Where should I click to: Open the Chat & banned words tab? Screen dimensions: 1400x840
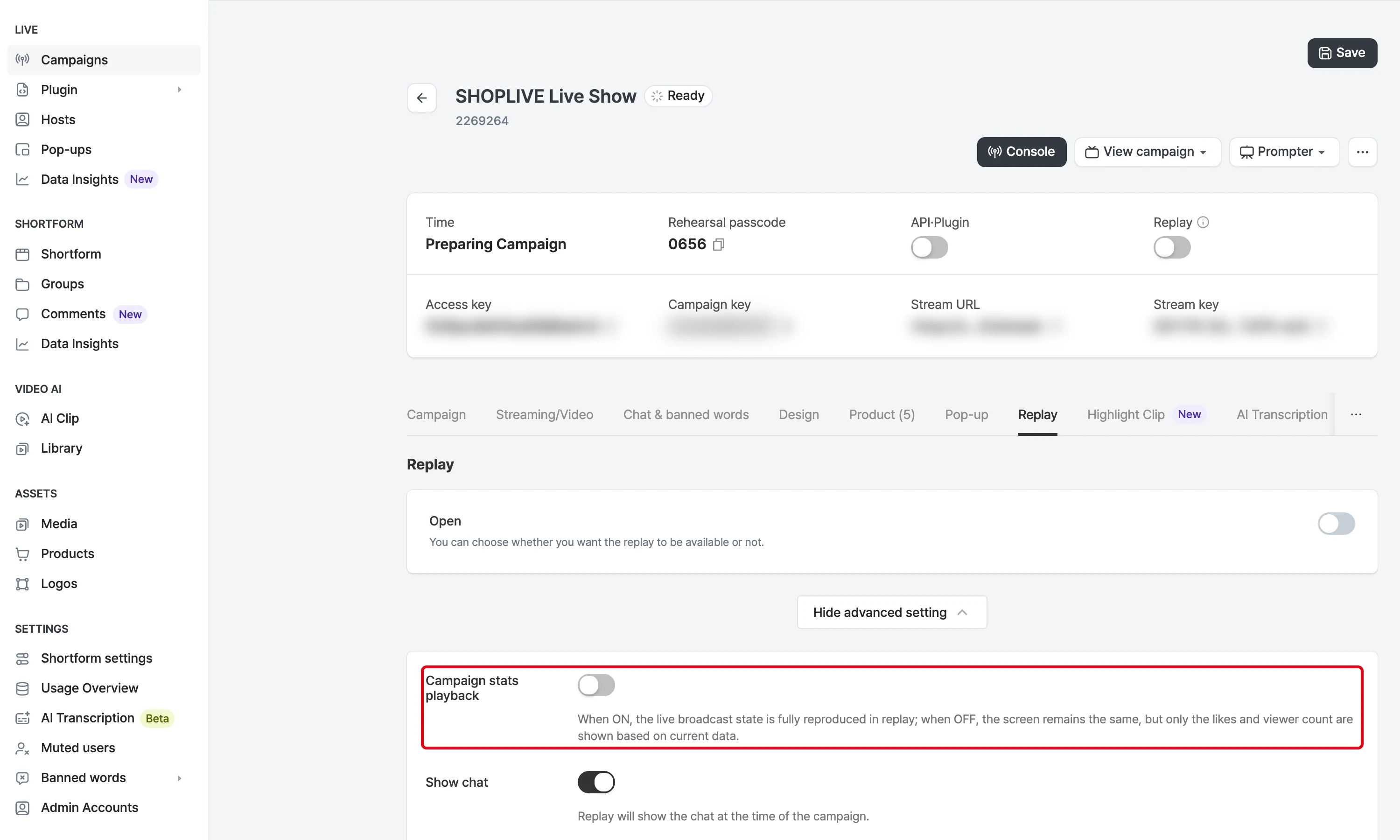point(686,414)
